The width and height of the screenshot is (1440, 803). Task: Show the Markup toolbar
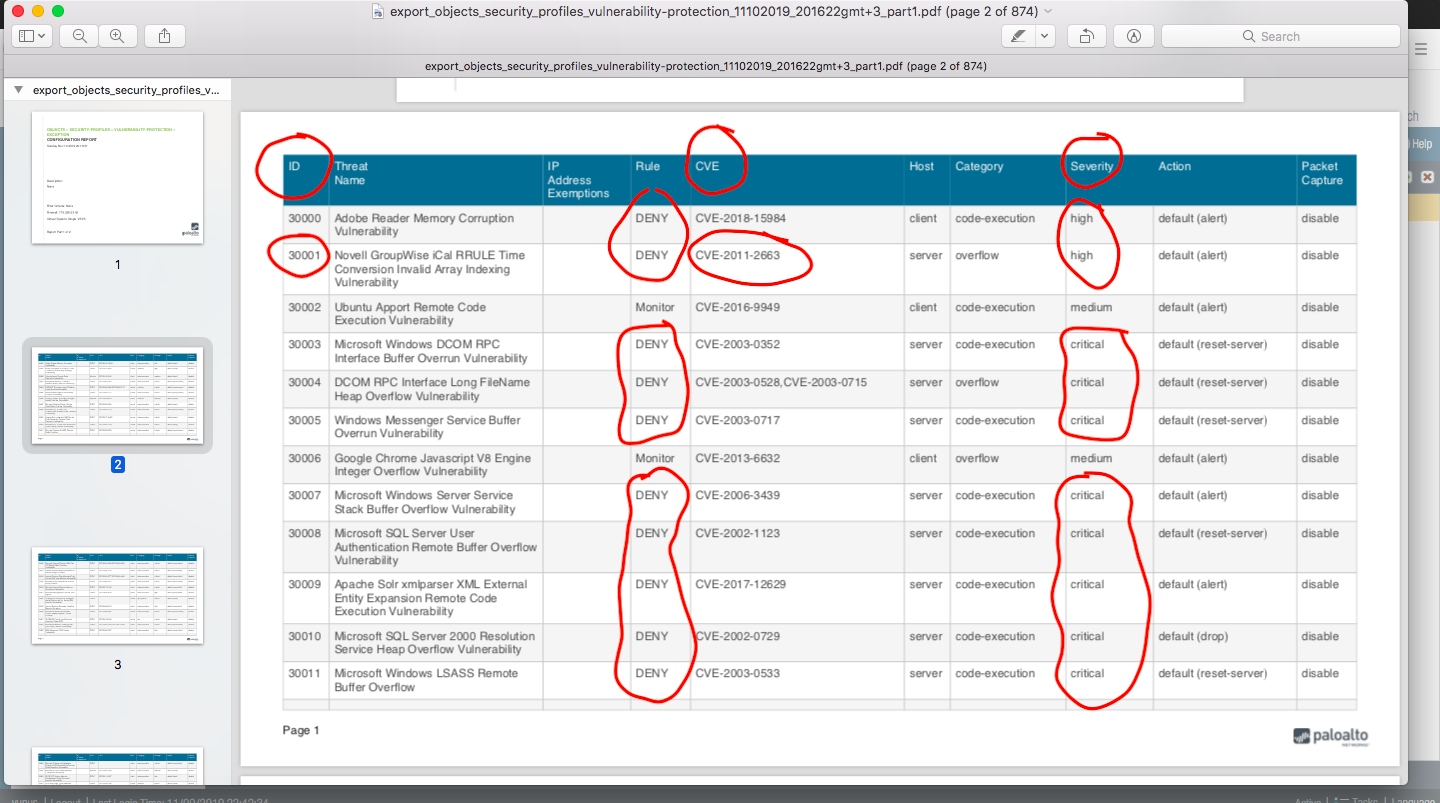[x=1133, y=36]
